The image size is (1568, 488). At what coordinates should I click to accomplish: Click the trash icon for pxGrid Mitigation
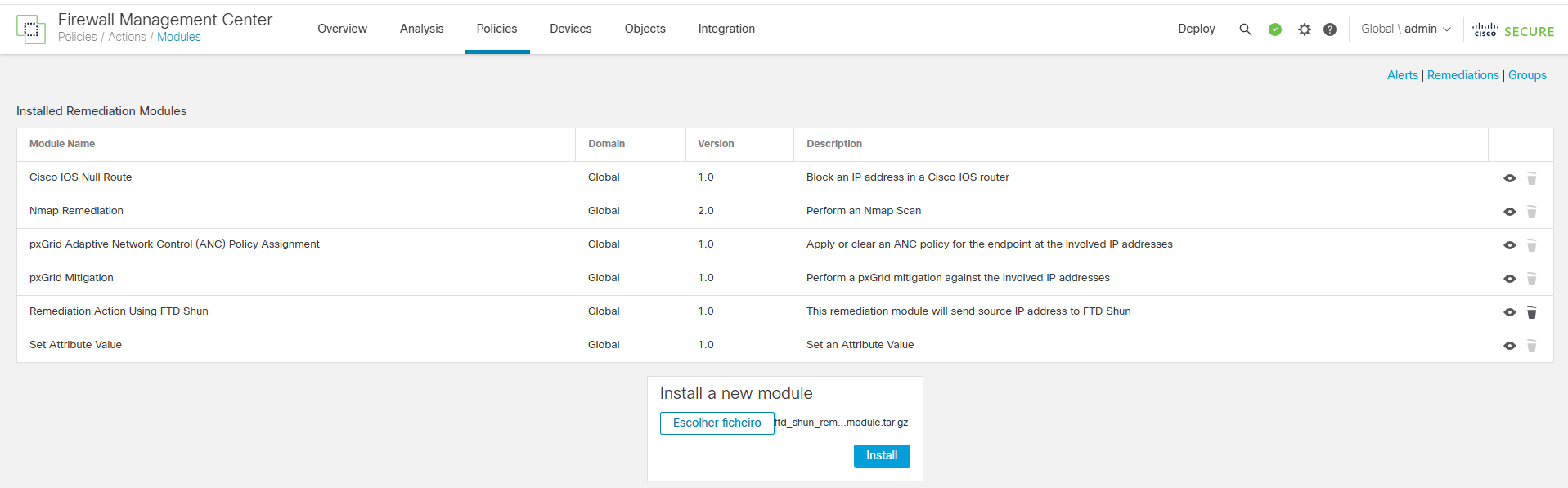(x=1532, y=279)
